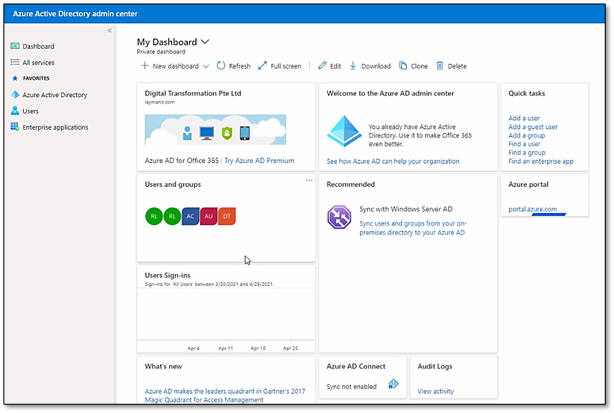Click Add a user quick task
Viewport: 614px width, 413px height.
click(524, 118)
